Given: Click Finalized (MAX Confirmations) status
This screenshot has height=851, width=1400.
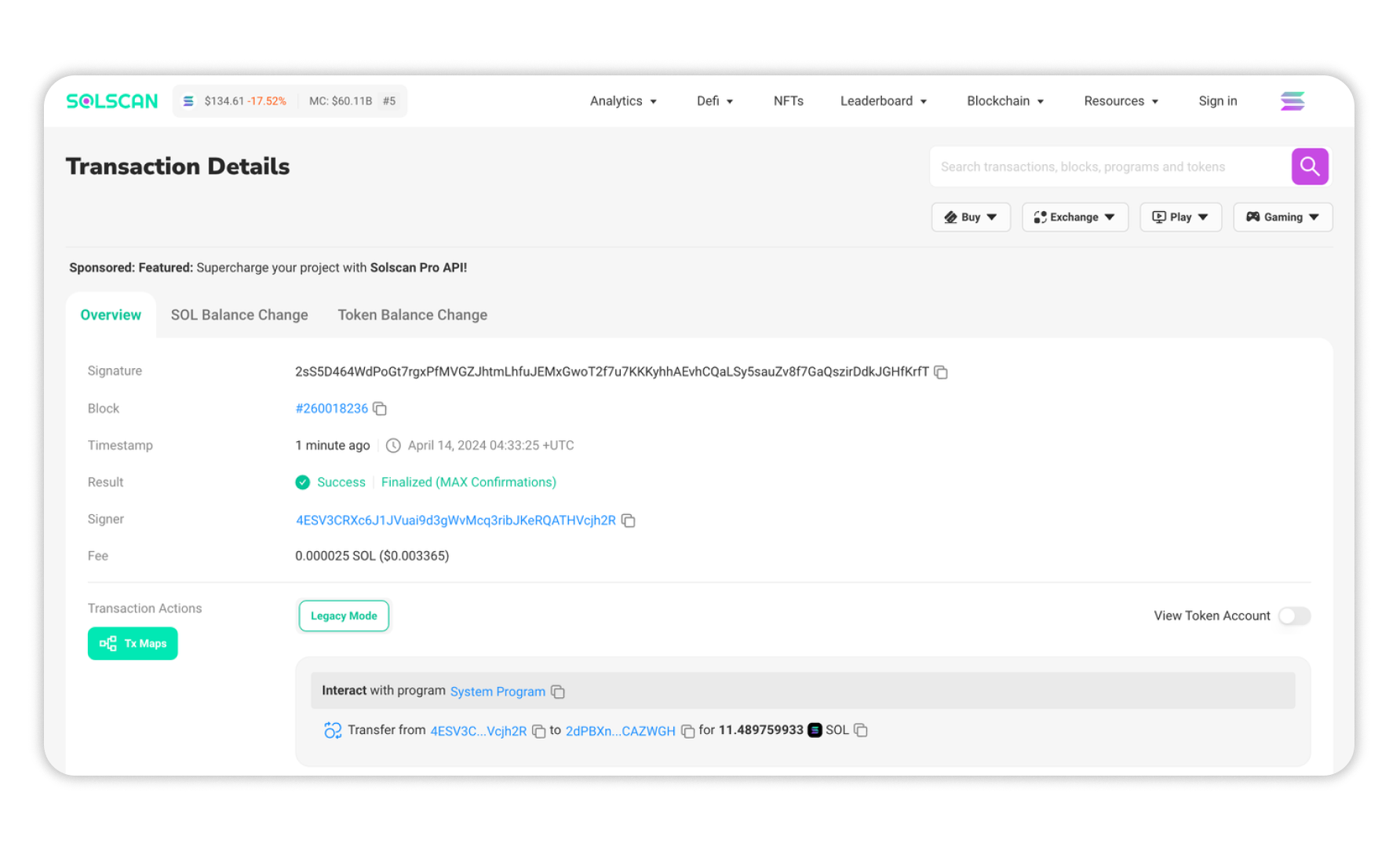Looking at the screenshot, I should click(x=468, y=482).
